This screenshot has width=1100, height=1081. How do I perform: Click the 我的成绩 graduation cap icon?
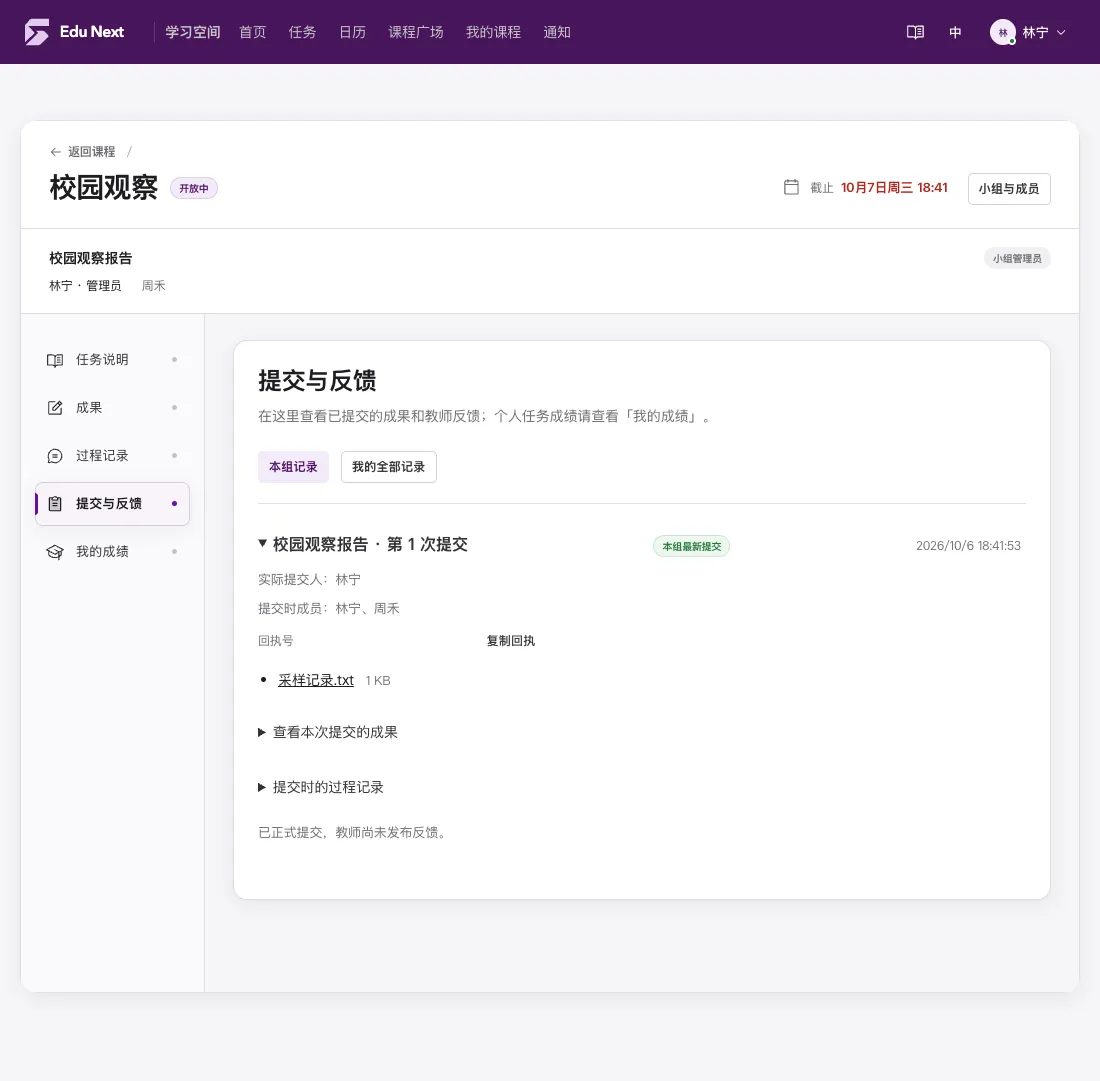tap(55, 552)
